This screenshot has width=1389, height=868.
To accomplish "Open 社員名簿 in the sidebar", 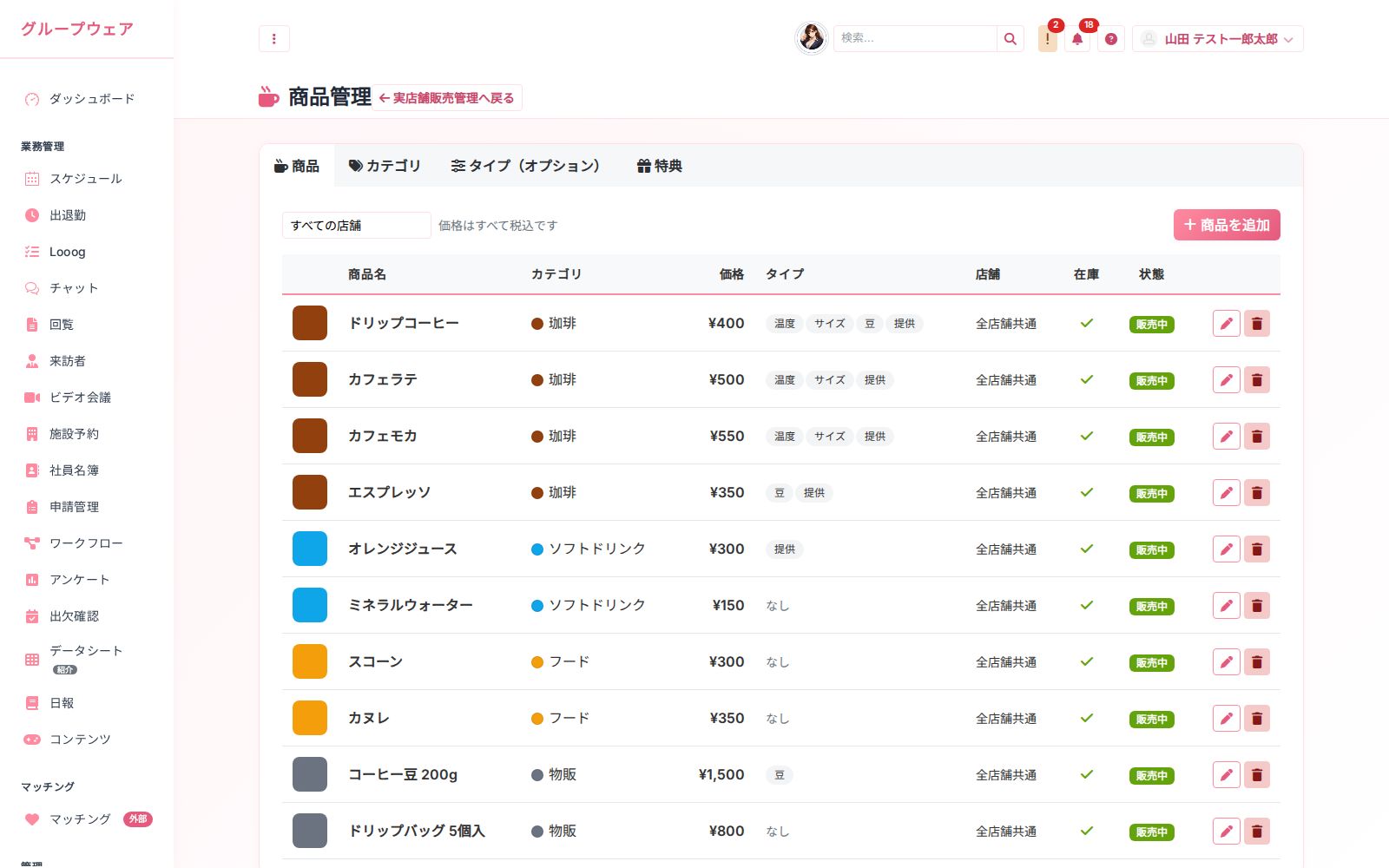I will pos(87,470).
